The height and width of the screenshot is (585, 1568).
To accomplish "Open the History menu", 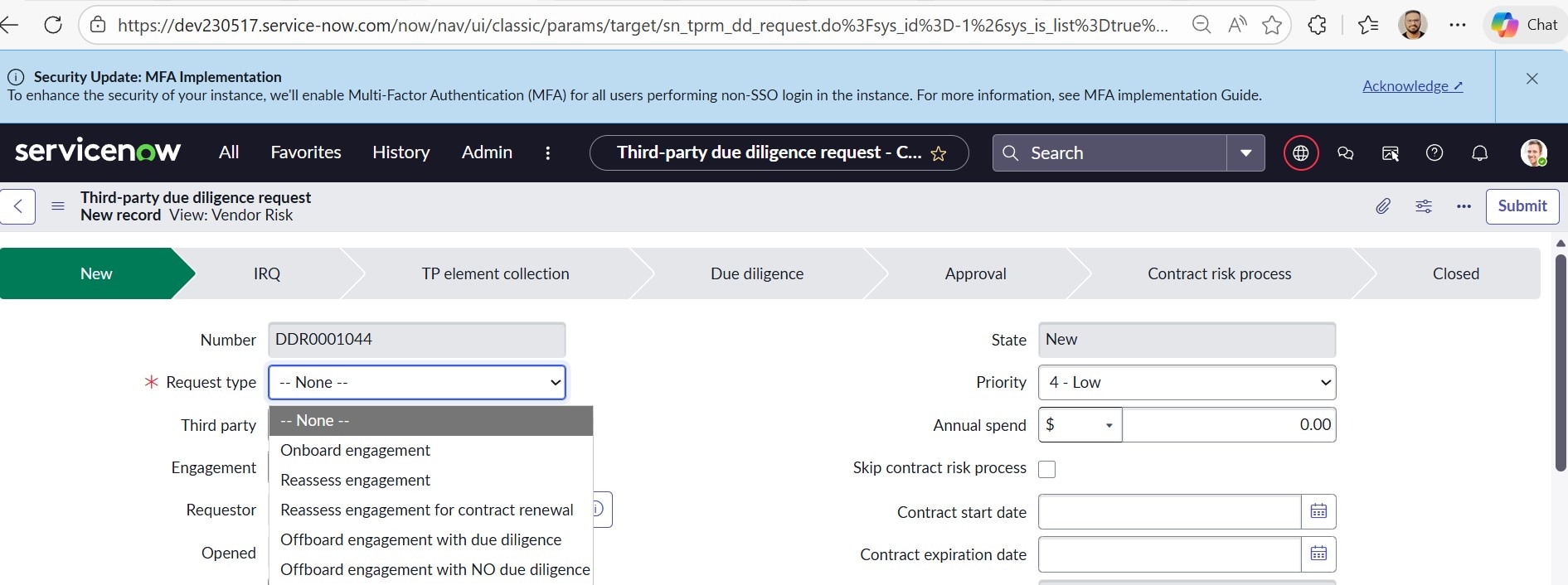I will (401, 152).
